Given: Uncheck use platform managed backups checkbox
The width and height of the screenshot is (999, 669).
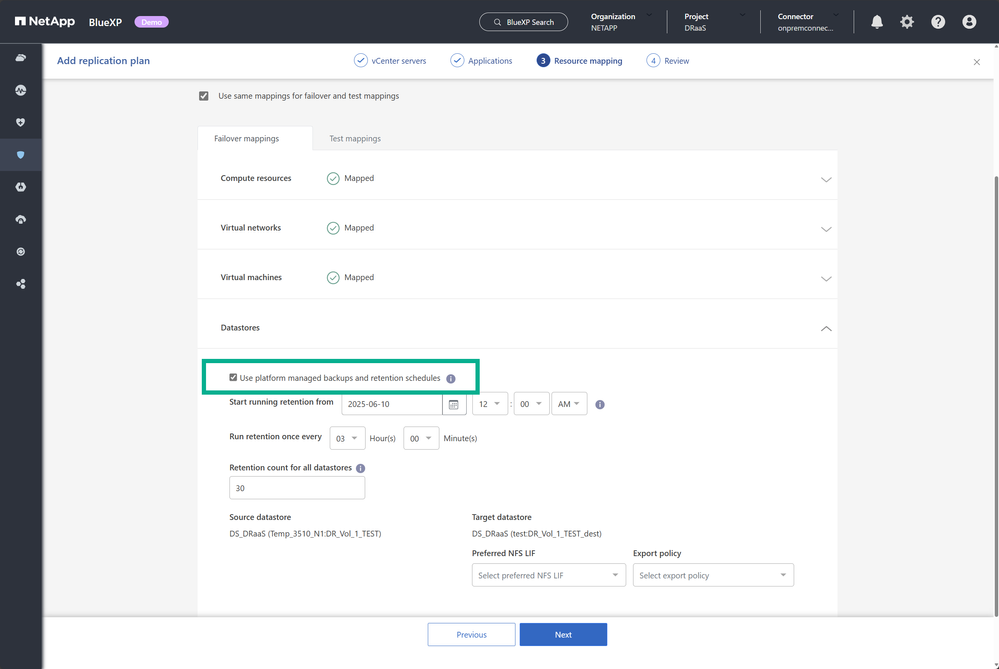Looking at the screenshot, I should click(233, 378).
